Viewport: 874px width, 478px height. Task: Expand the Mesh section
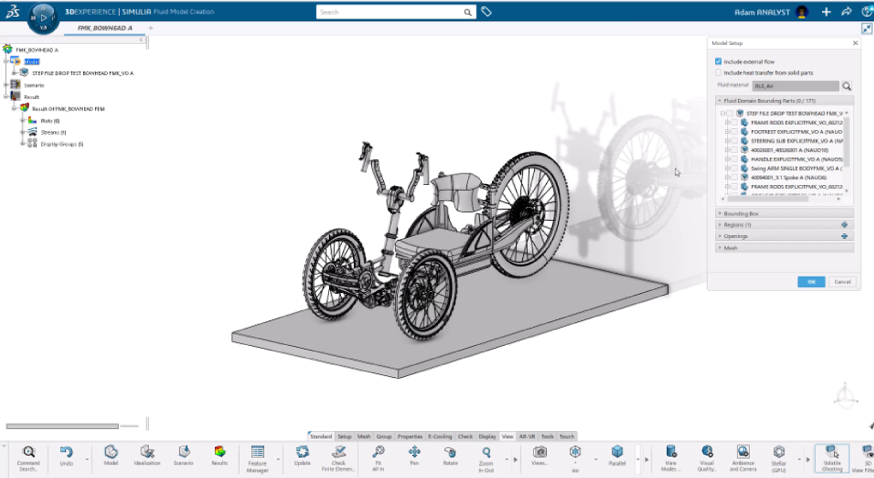coord(720,247)
